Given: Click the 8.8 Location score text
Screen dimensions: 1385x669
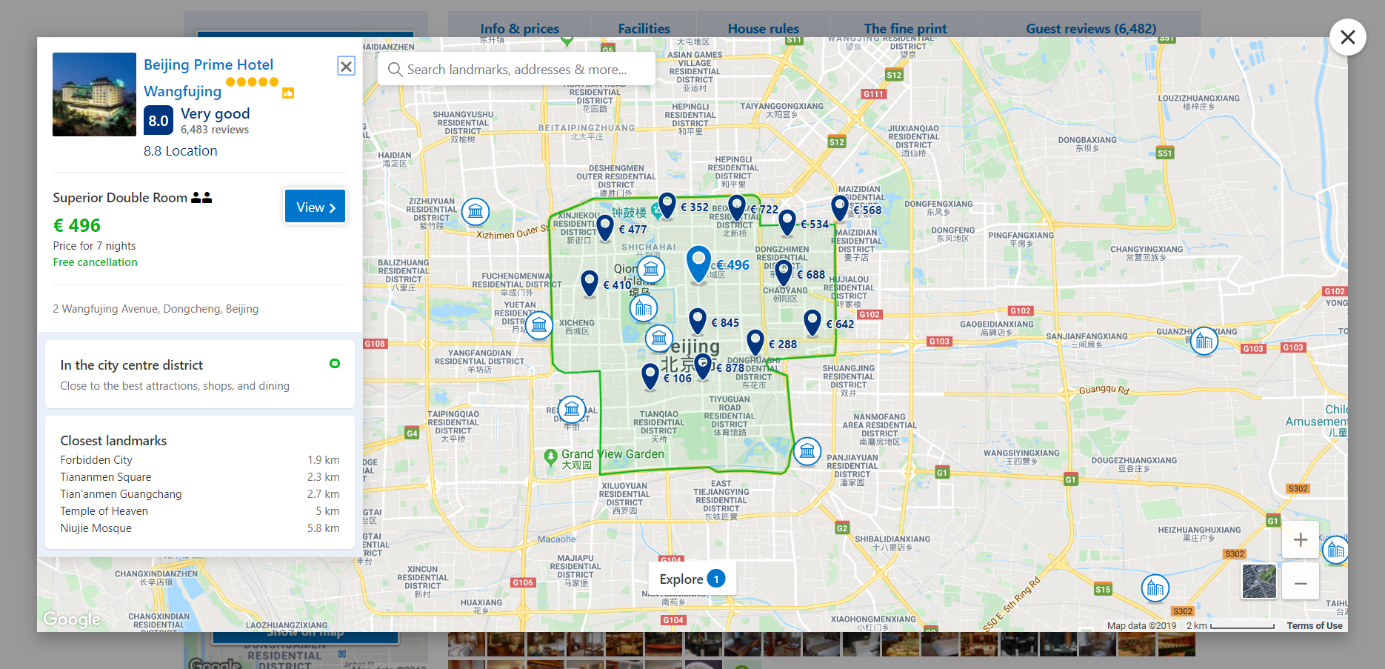Looking at the screenshot, I should coord(180,151).
